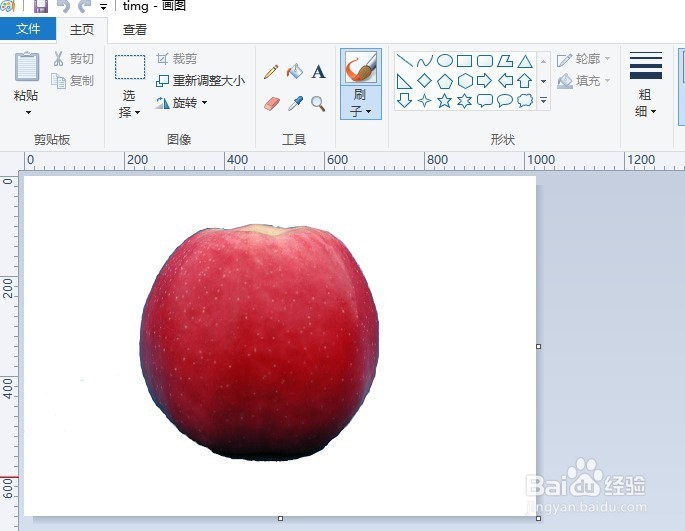Choose the Polygon shape
Image resolution: width=685 pixels, height=531 pixels.
(x=505, y=61)
